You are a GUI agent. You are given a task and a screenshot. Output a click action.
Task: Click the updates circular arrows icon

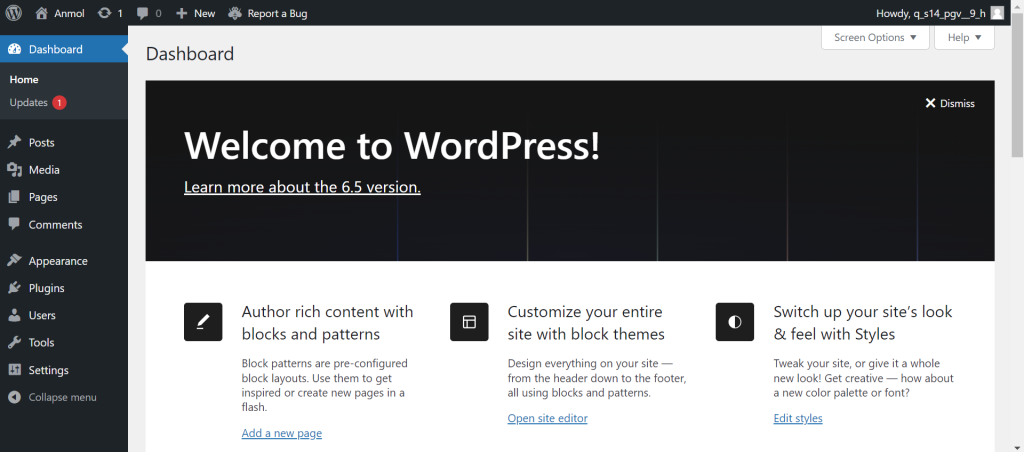104,13
